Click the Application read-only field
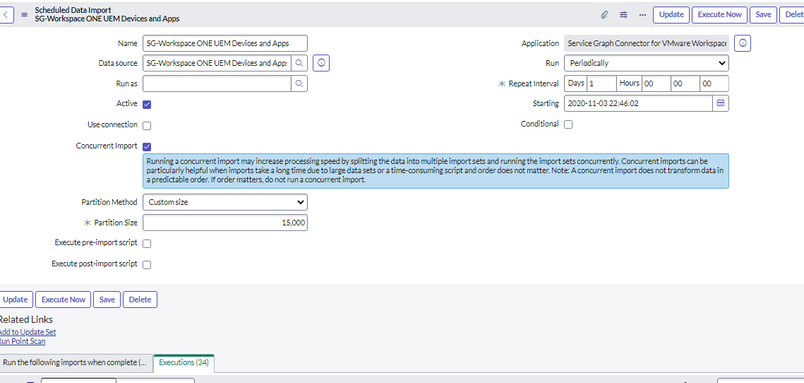The height and width of the screenshot is (383, 804). point(646,44)
